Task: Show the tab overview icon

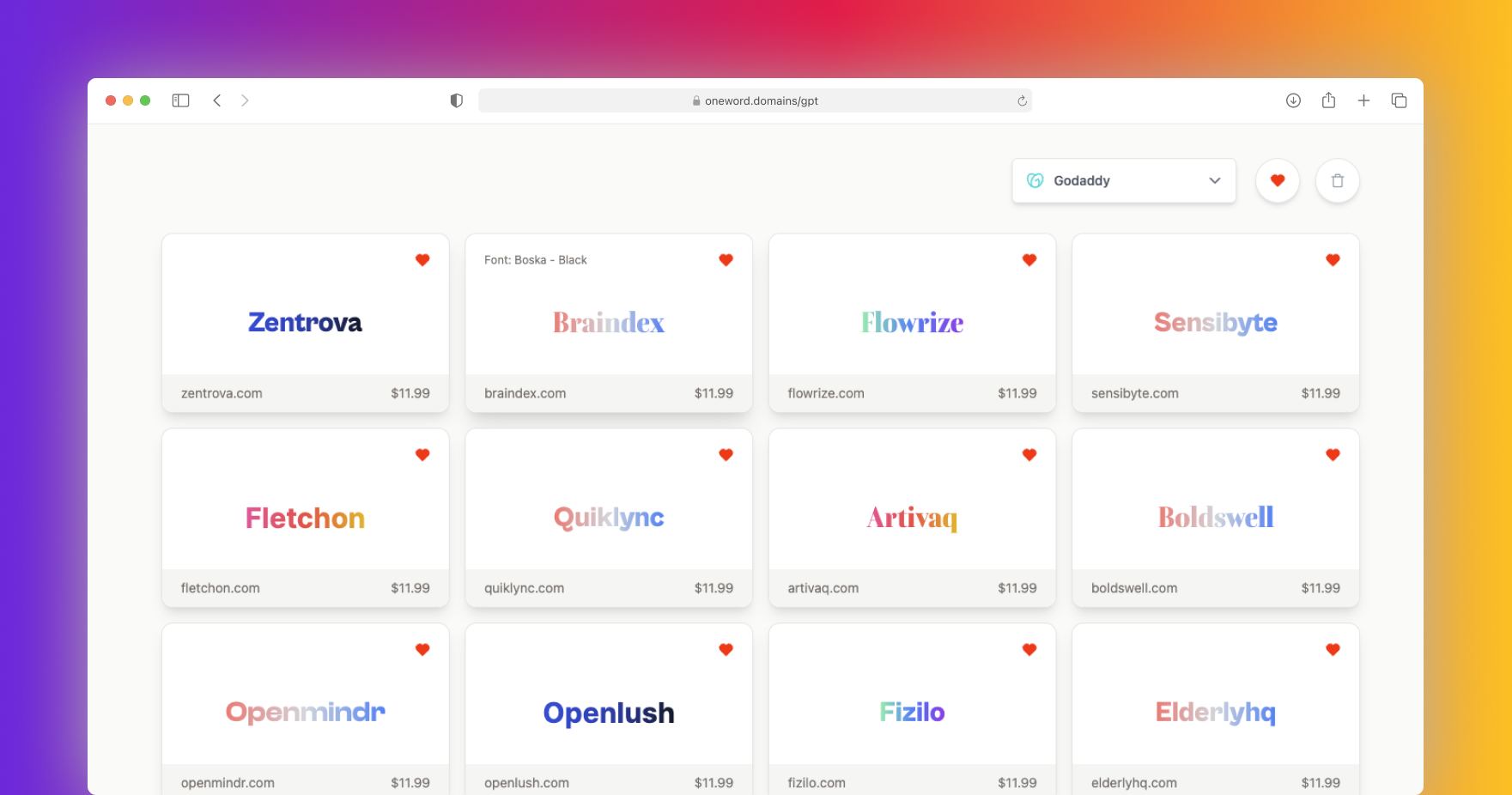Action: [x=1399, y=100]
